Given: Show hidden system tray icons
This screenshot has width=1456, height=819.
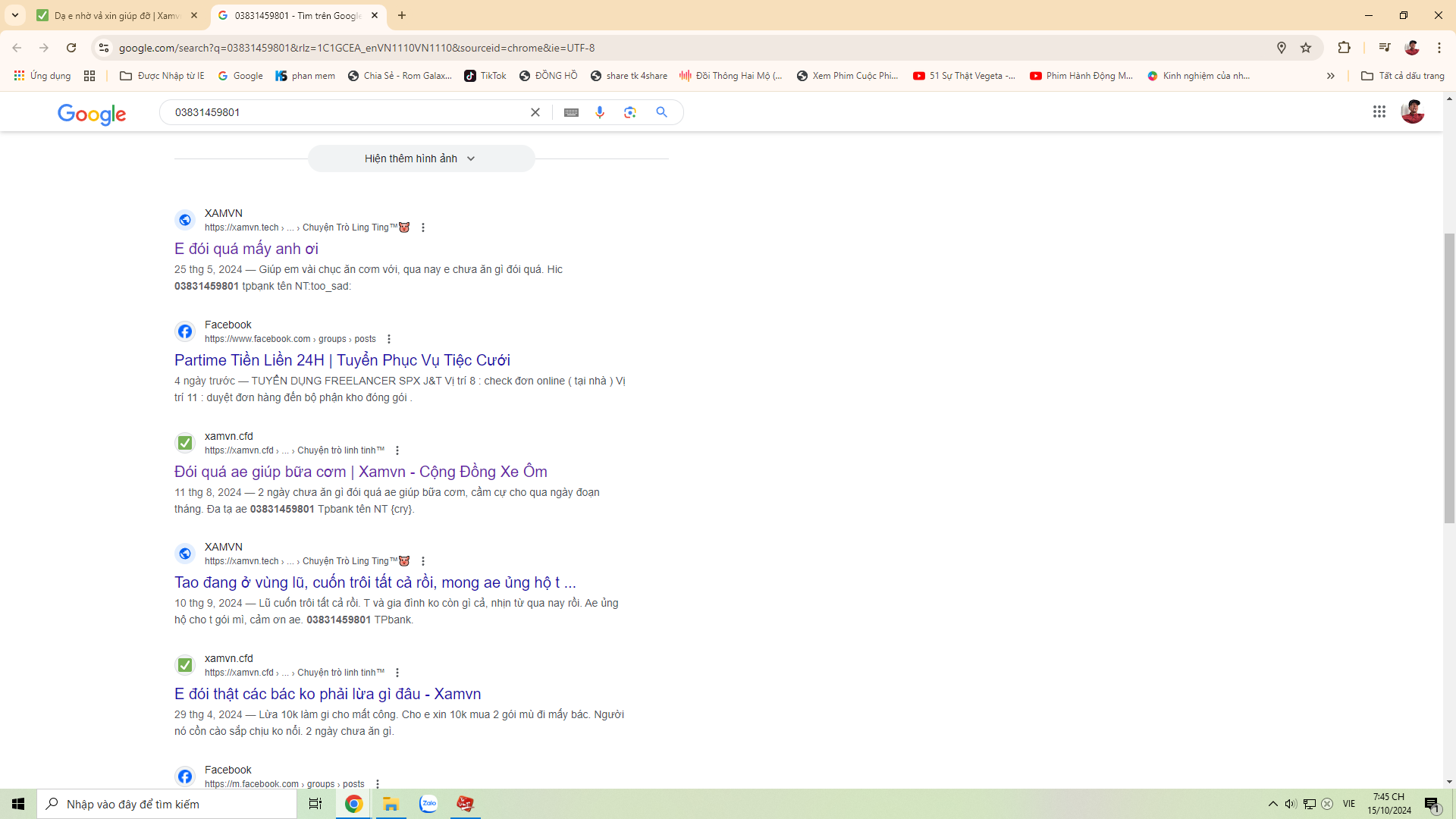Looking at the screenshot, I should coord(1272,804).
